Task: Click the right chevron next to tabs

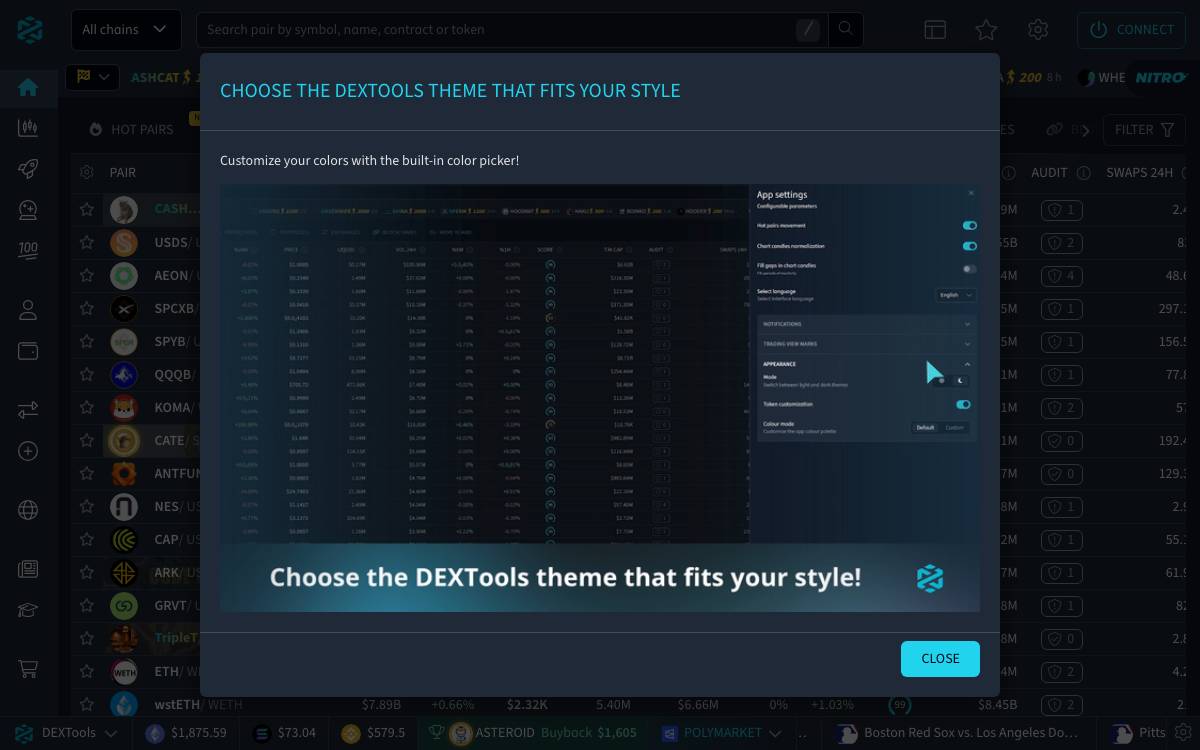Action: point(1085,129)
